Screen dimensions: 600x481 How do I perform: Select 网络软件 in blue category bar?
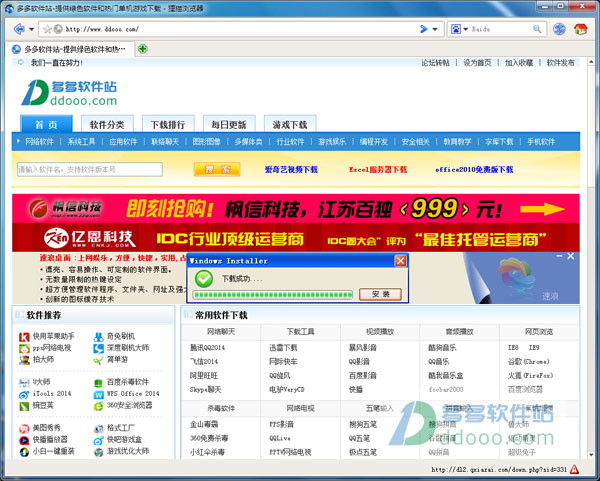tap(39, 142)
